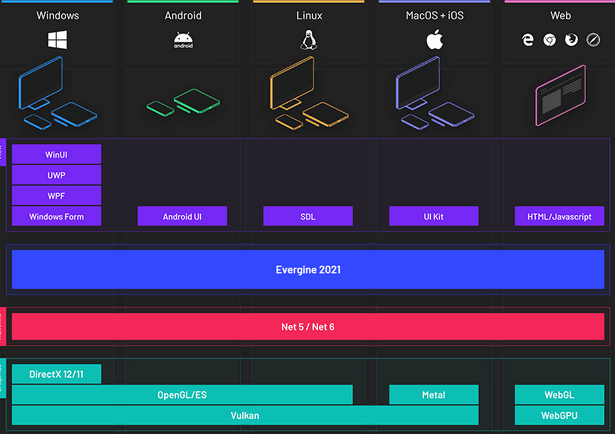This screenshot has height=434, width=615.
Task: Click the Evergine 2021 blue bar
Action: 308,269
